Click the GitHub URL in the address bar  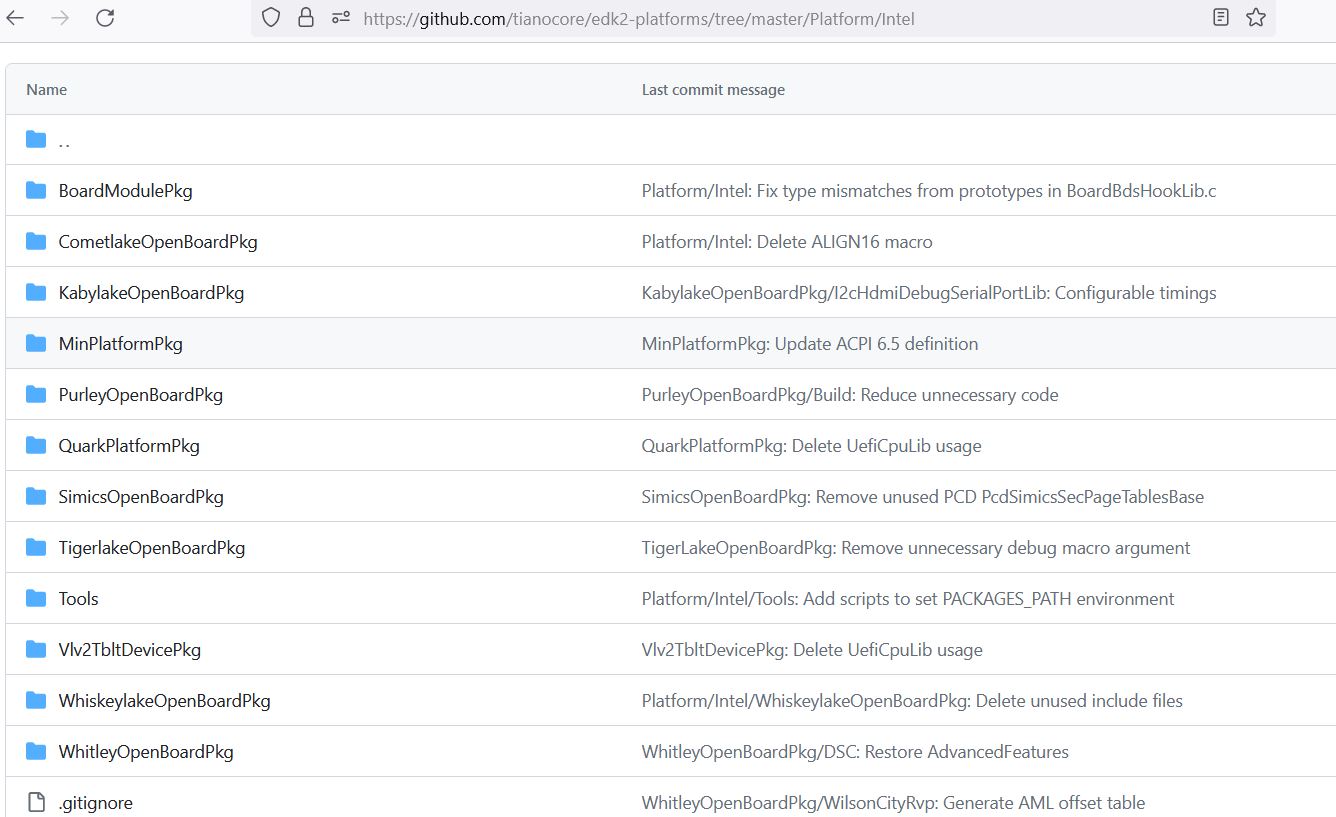[x=638, y=19]
